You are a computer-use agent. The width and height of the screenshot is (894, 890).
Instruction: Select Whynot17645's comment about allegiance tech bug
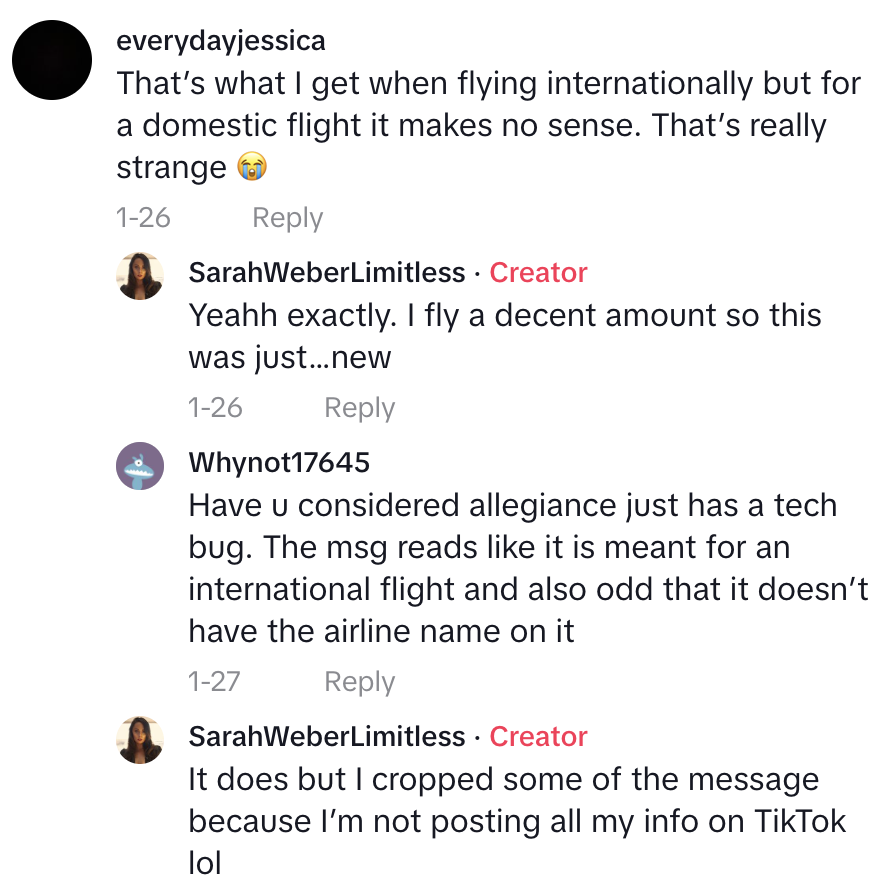click(512, 568)
